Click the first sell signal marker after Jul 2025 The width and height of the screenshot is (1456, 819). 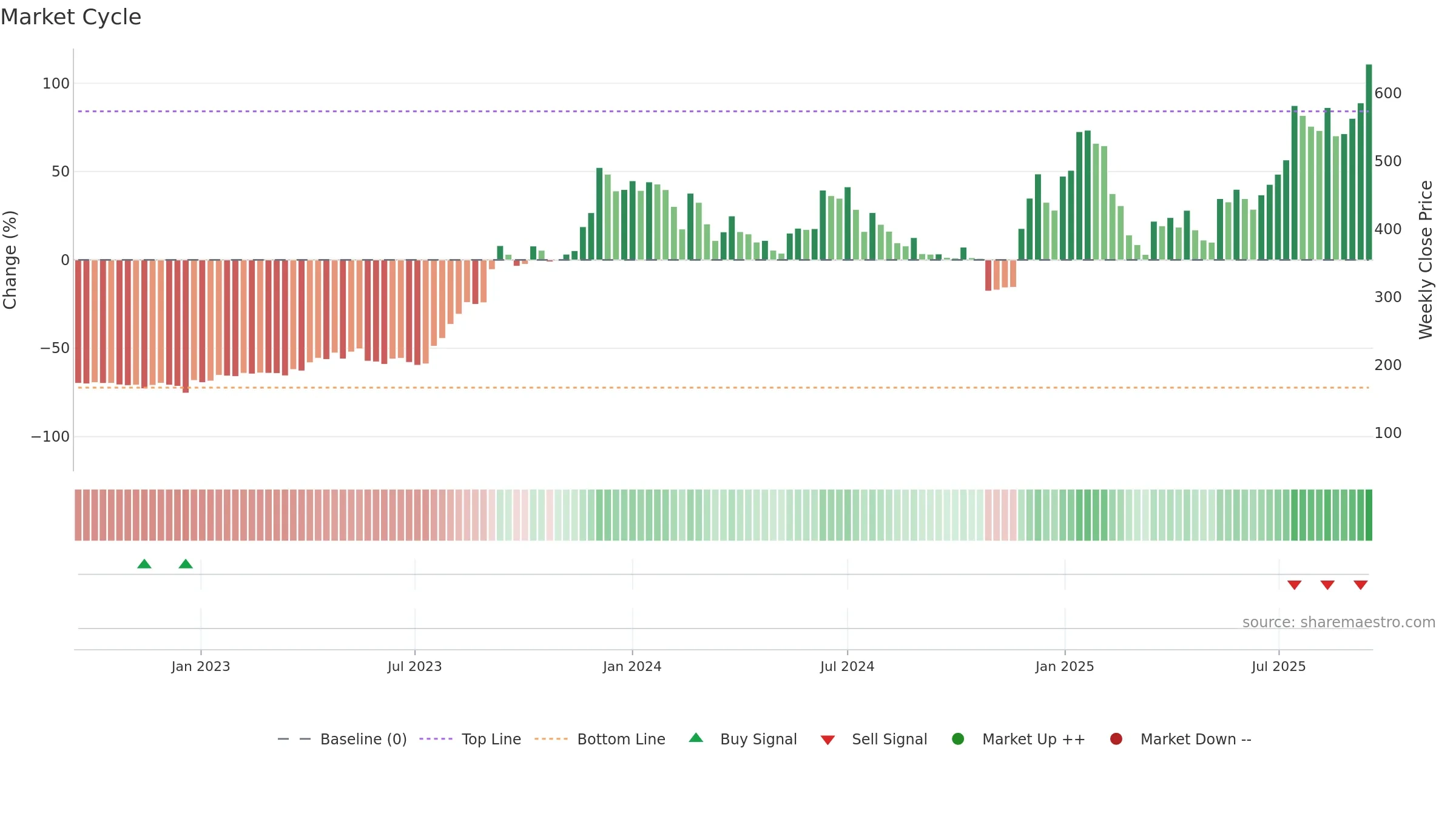(x=1295, y=585)
